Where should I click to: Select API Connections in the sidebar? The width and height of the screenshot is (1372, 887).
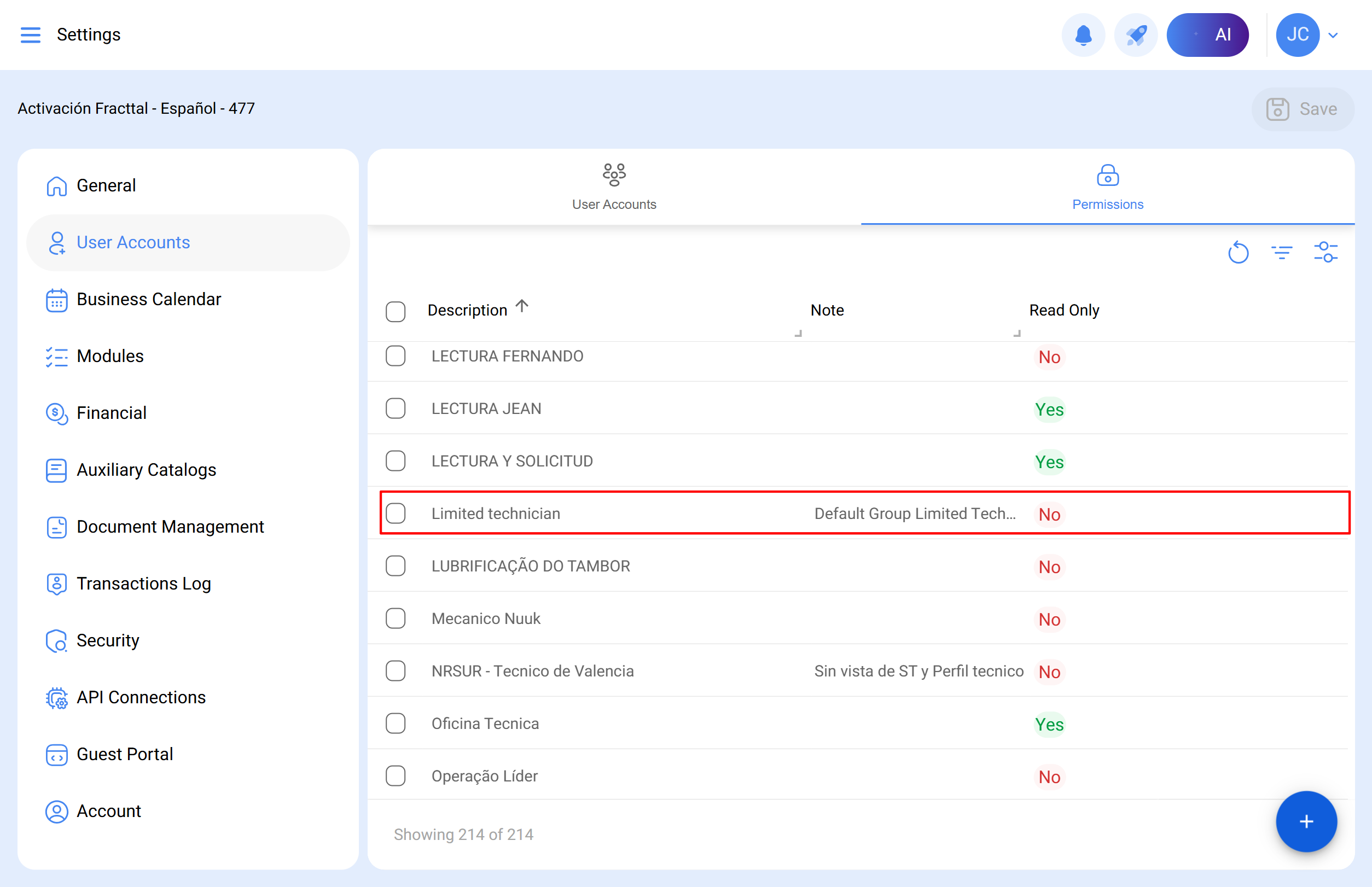(x=141, y=697)
